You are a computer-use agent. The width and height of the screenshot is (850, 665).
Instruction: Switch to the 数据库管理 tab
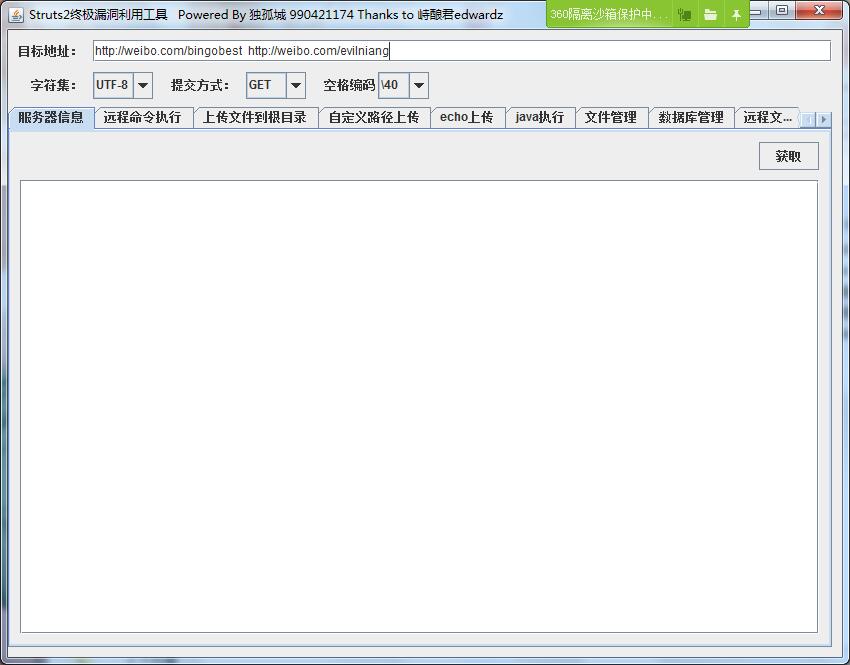[x=691, y=118]
